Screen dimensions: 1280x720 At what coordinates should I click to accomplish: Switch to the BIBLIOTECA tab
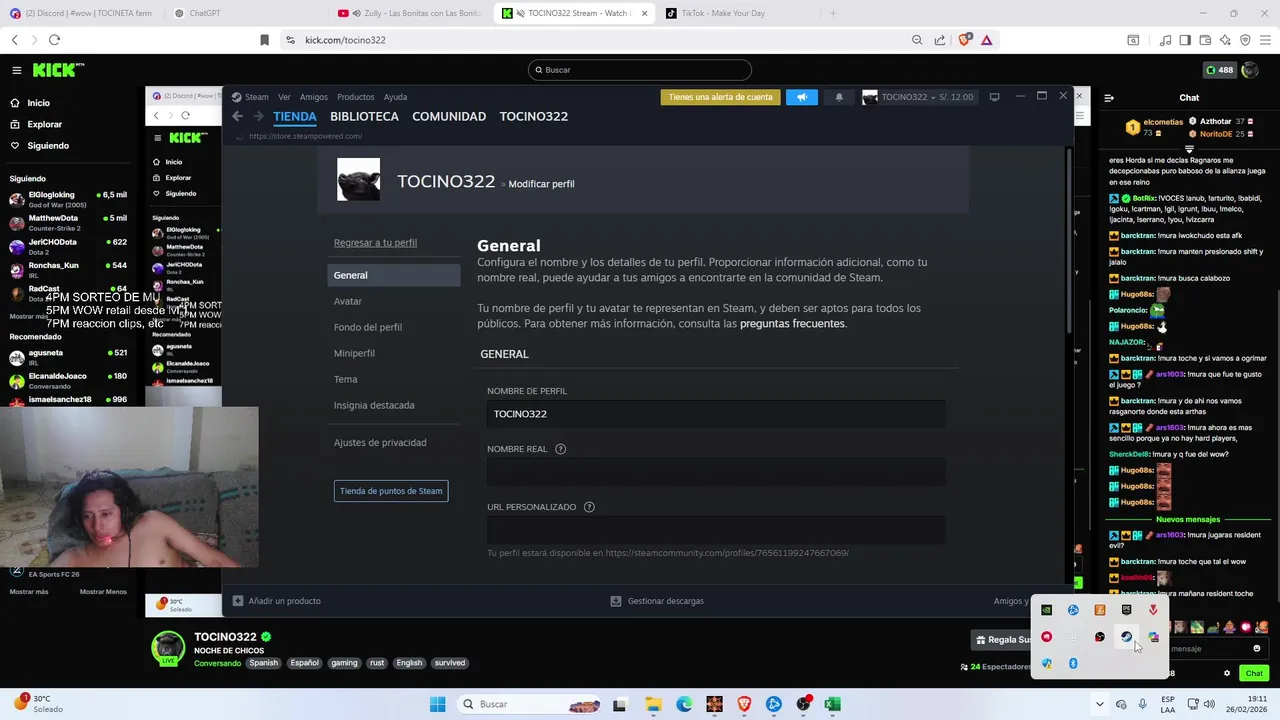[364, 116]
